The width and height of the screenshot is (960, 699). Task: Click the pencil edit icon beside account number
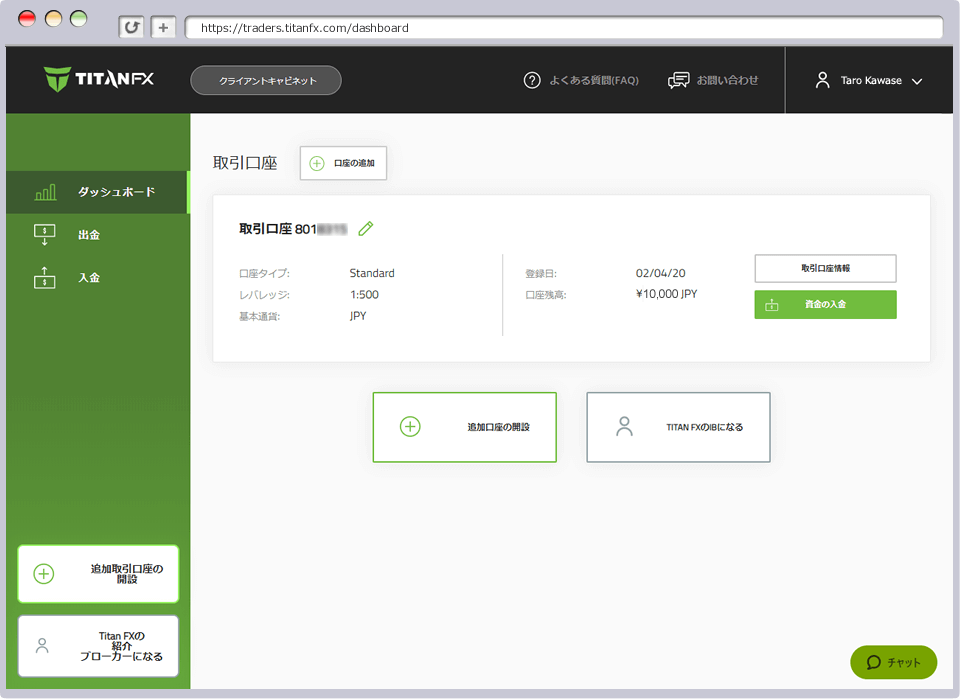pos(366,229)
